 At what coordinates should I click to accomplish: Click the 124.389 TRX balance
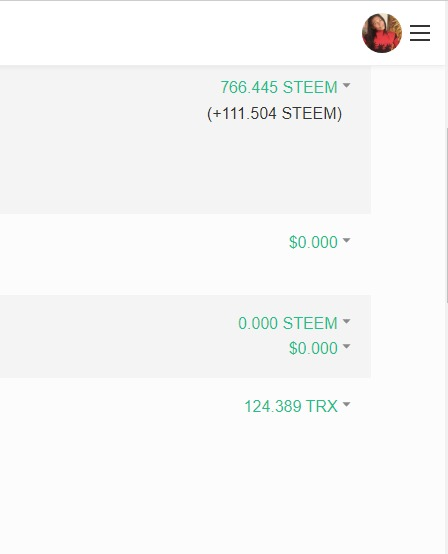coord(291,406)
